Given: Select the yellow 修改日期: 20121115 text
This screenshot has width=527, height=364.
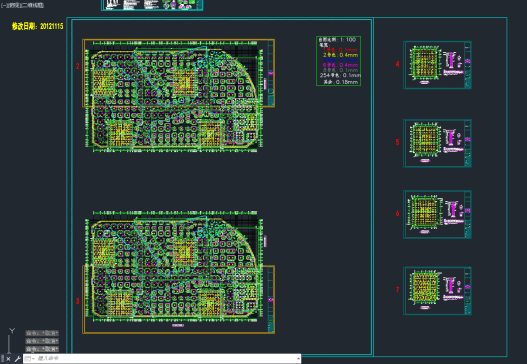Looking at the screenshot, I should pos(37,26).
